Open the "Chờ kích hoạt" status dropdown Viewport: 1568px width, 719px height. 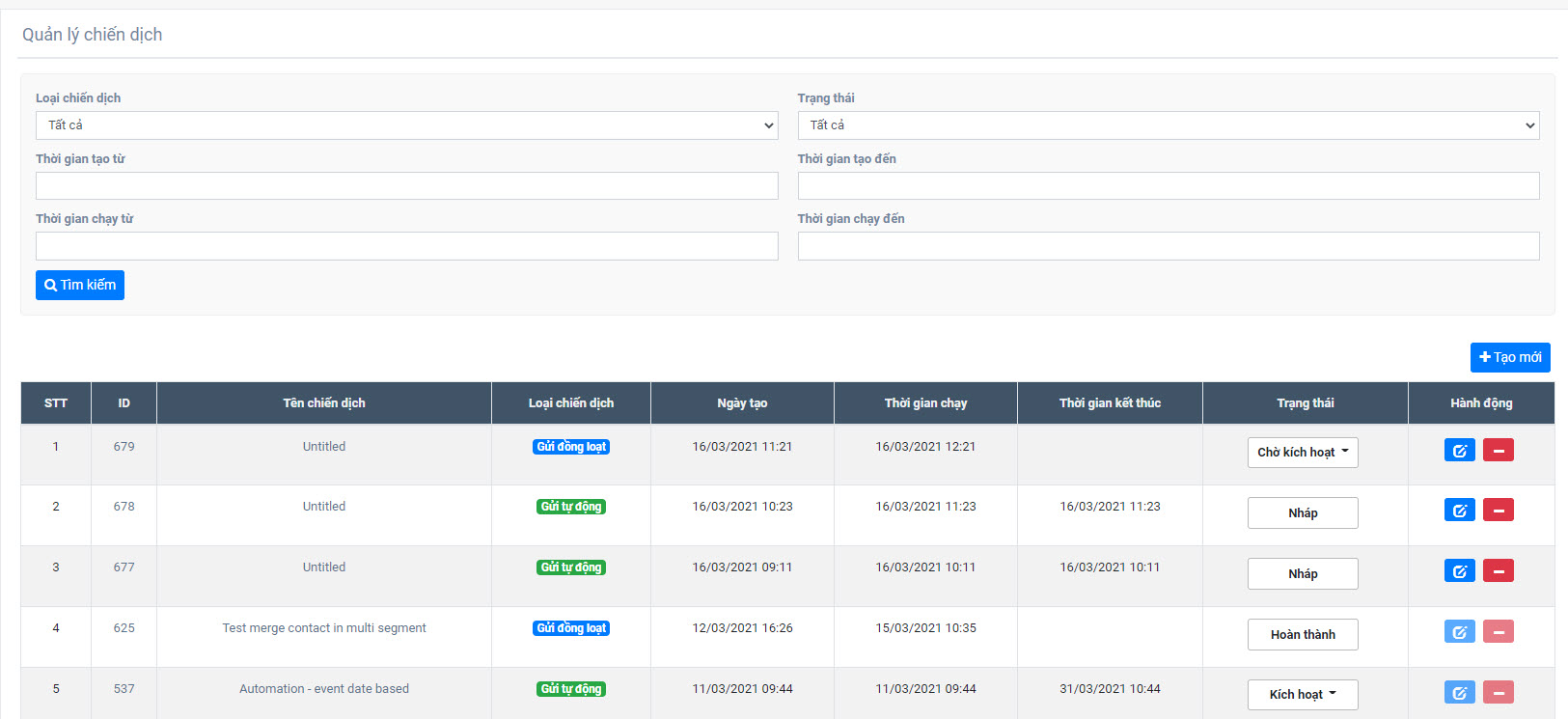[x=1302, y=453]
